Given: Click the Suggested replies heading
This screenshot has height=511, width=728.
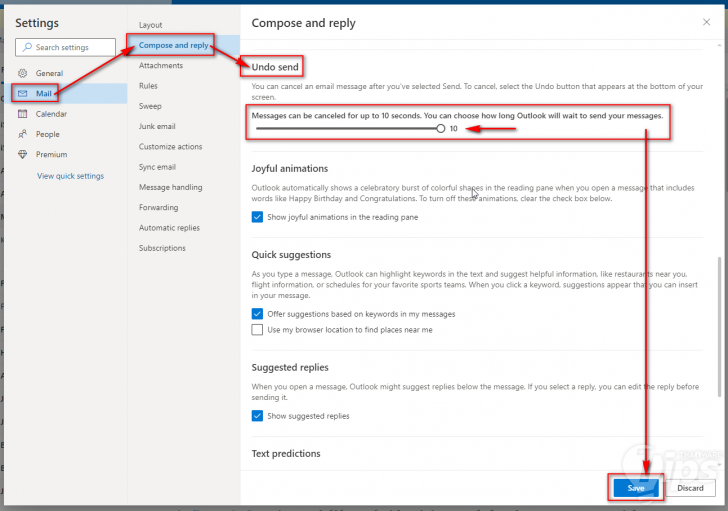Looking at the screenshot, I should (290, 368).
